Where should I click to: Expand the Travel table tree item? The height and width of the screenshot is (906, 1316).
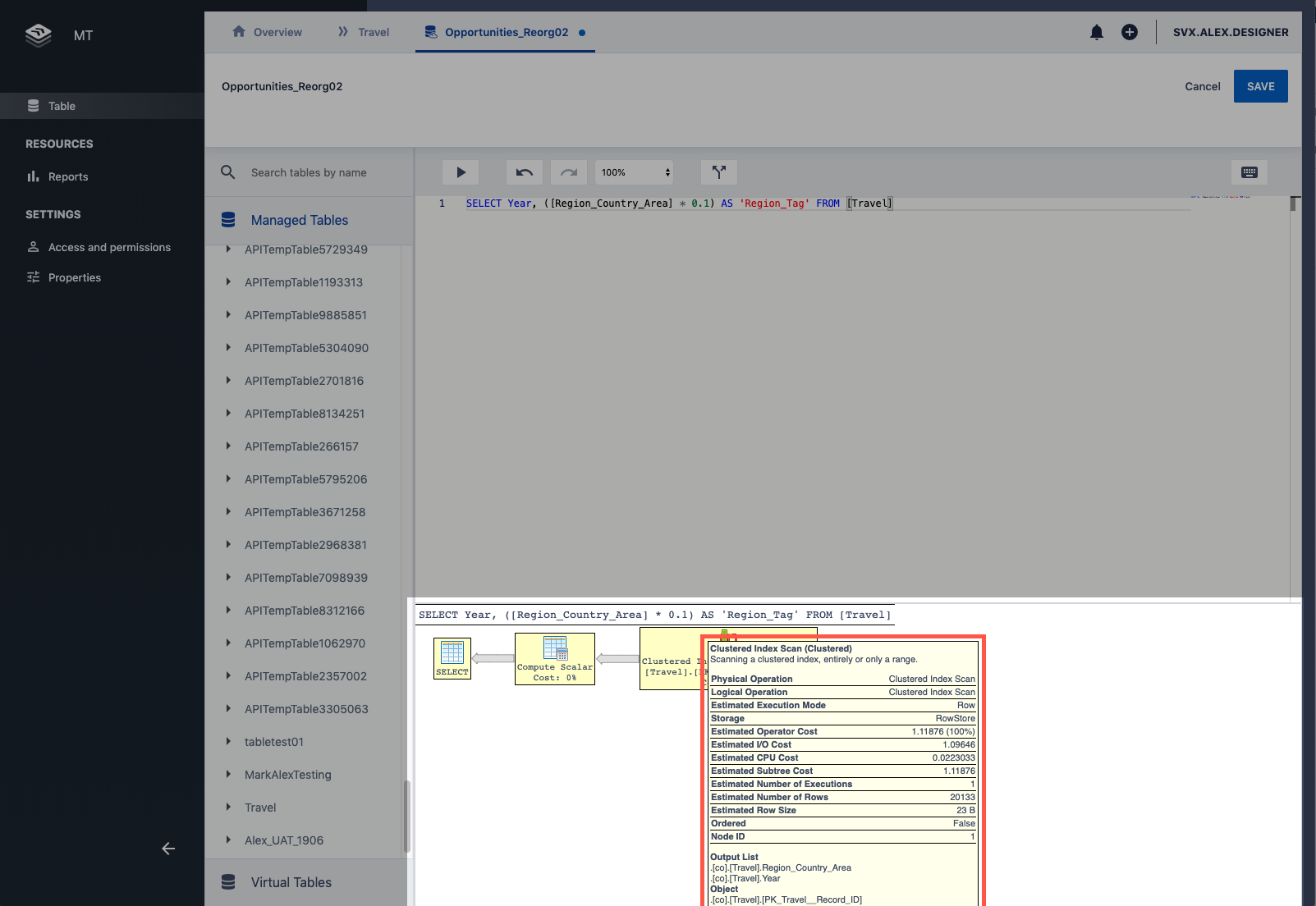coord(229,808)
